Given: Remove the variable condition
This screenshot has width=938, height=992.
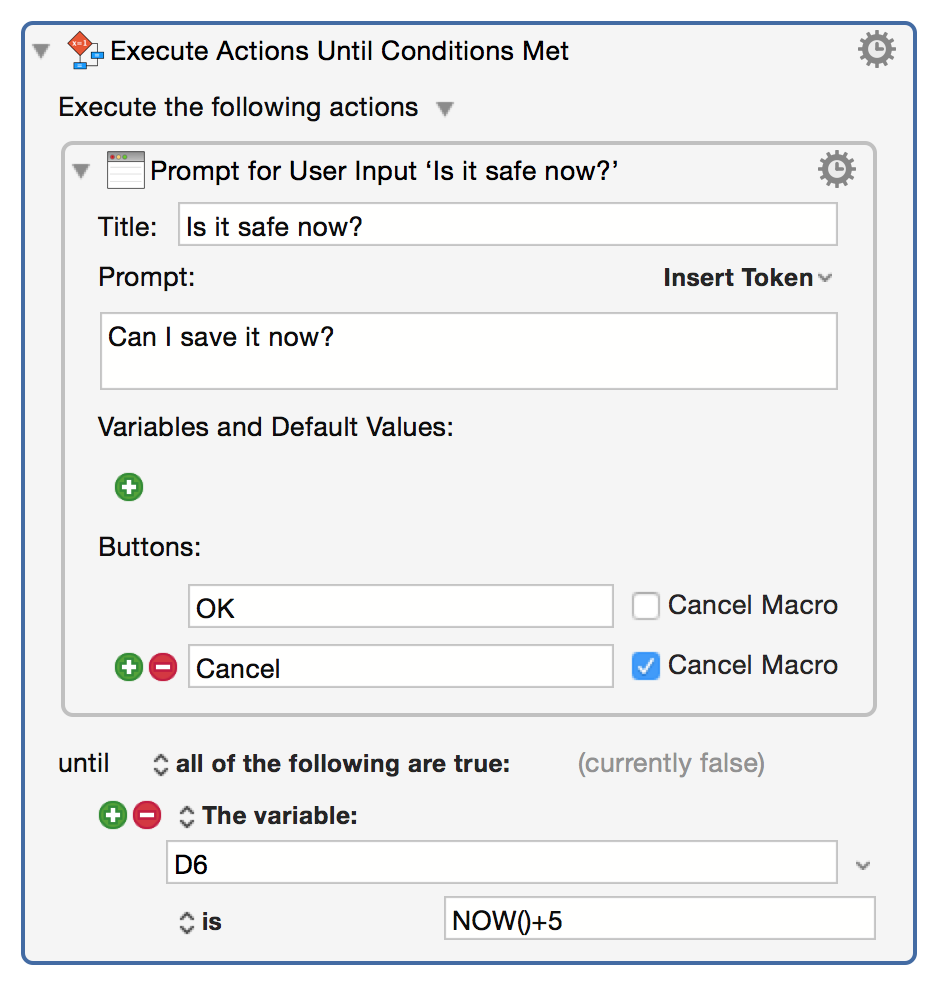Looking at the screenshot, I should pos(147,815).
